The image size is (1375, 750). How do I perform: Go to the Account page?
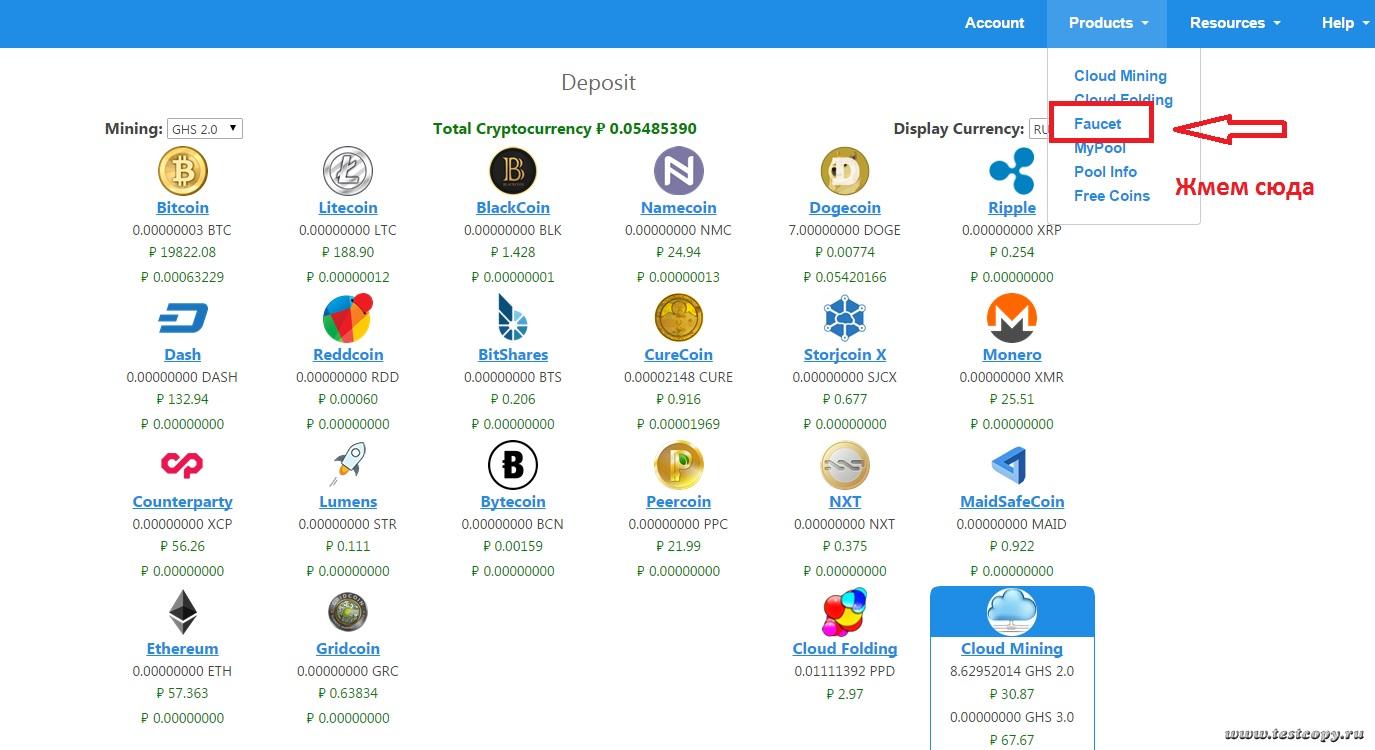(994, 23)
